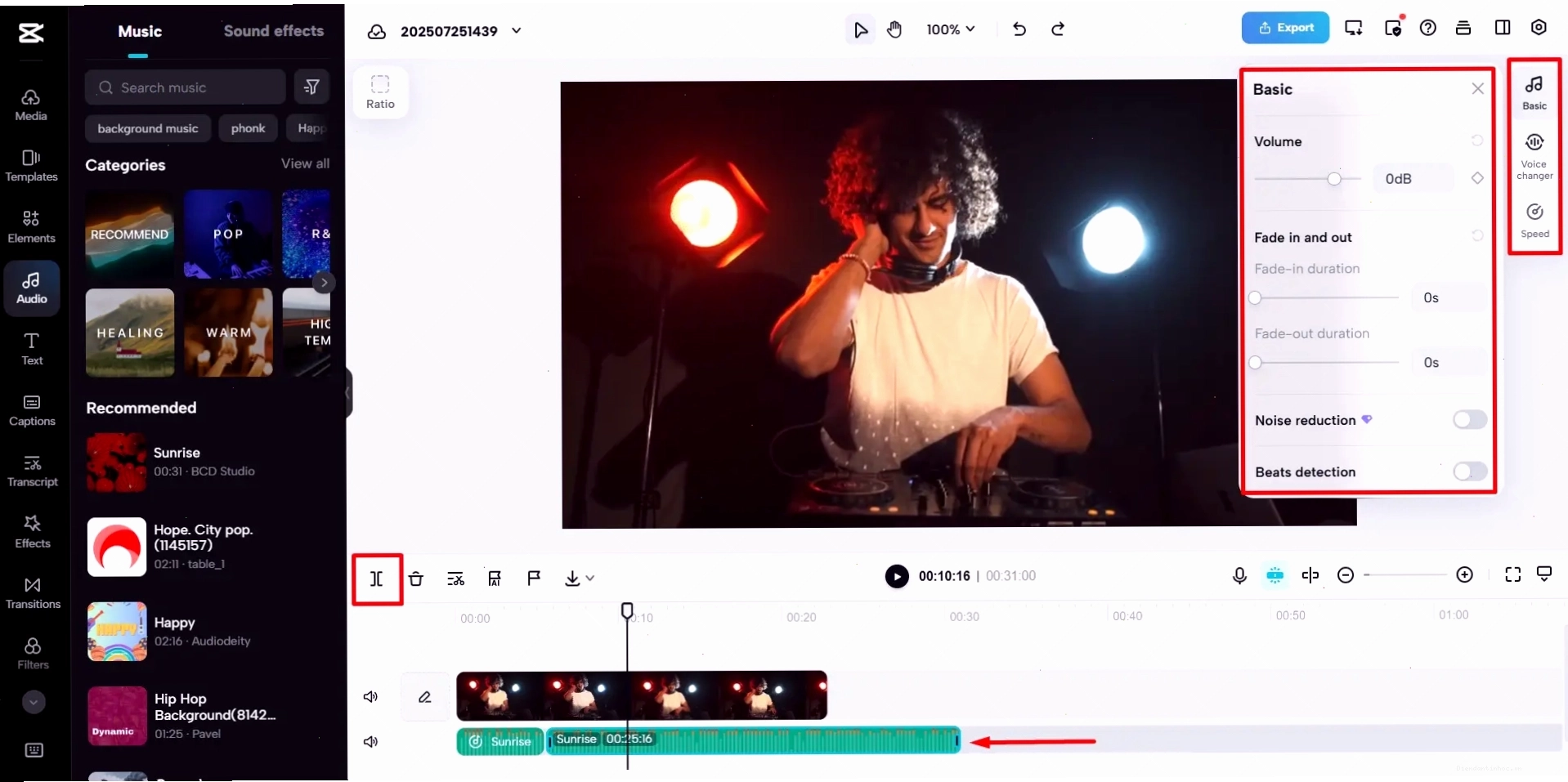Play the timeline preview
Screen dimensions: 1568x782
click(x=897, y=576)
